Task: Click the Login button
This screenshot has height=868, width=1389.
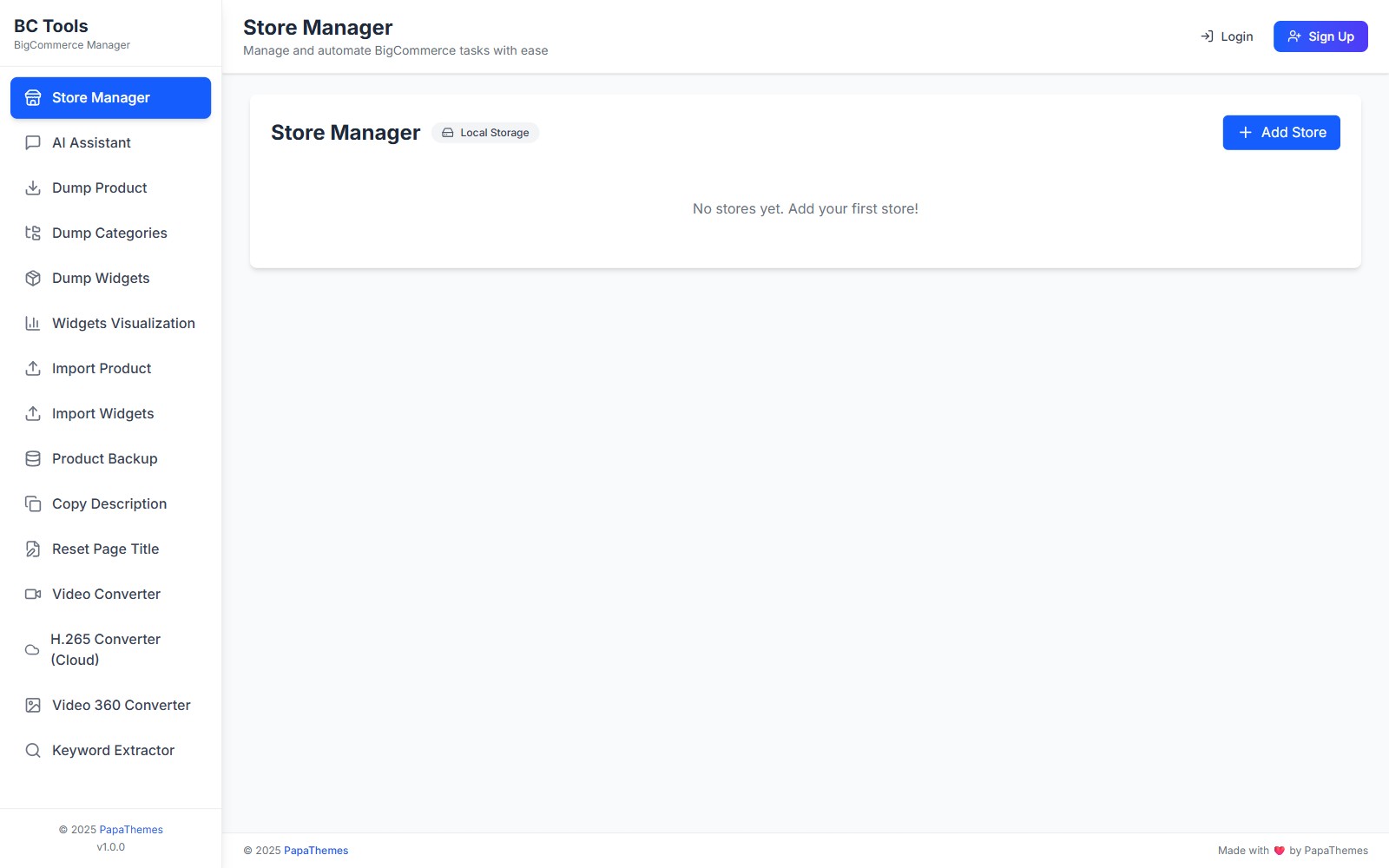Action: pos(1227,36)
